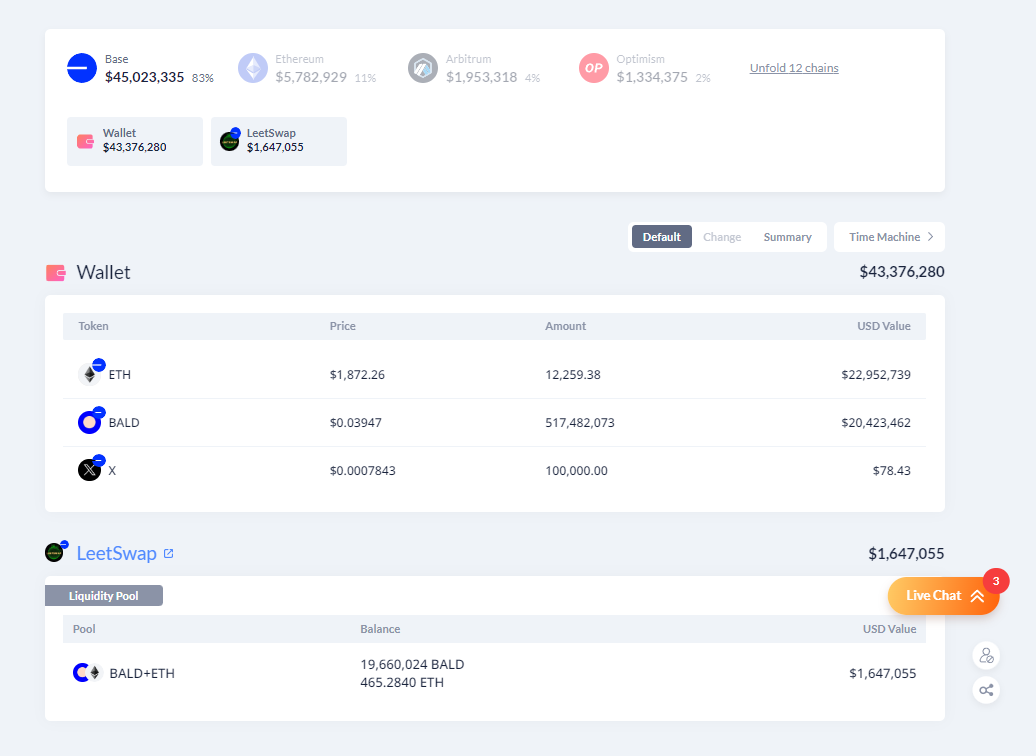Open LeetSwap external link icon
This screenshot has width=1036, height=756.
pos(169,553)
